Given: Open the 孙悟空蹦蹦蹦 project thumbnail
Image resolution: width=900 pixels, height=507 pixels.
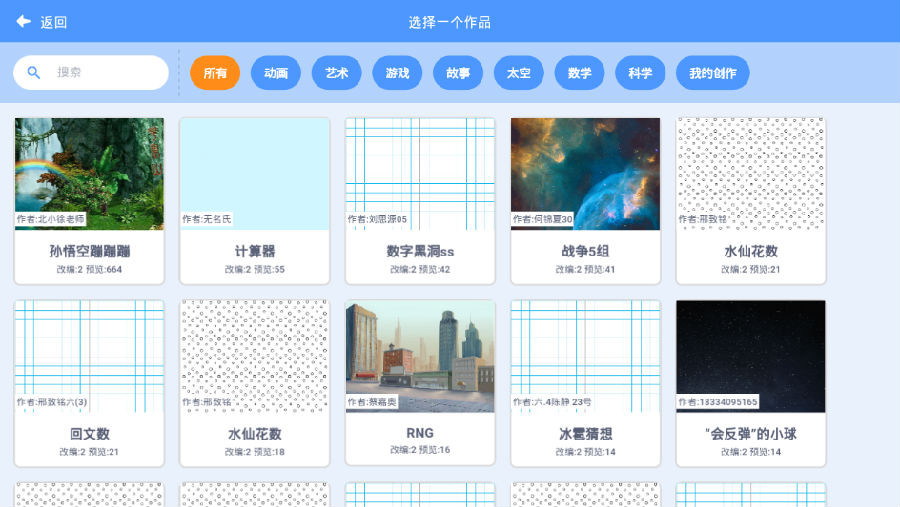Looking at the screenshot, I should 89,175.
